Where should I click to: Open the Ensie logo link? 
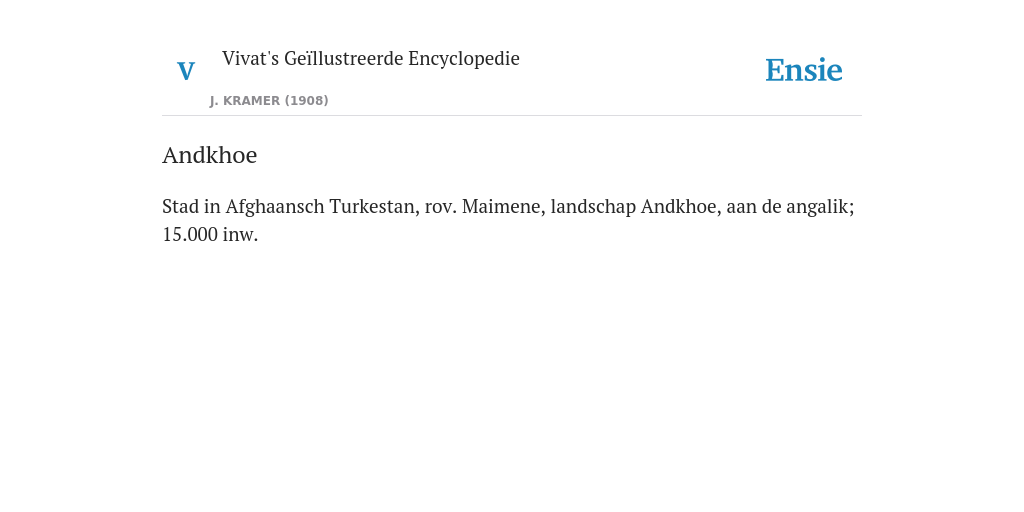804,70
